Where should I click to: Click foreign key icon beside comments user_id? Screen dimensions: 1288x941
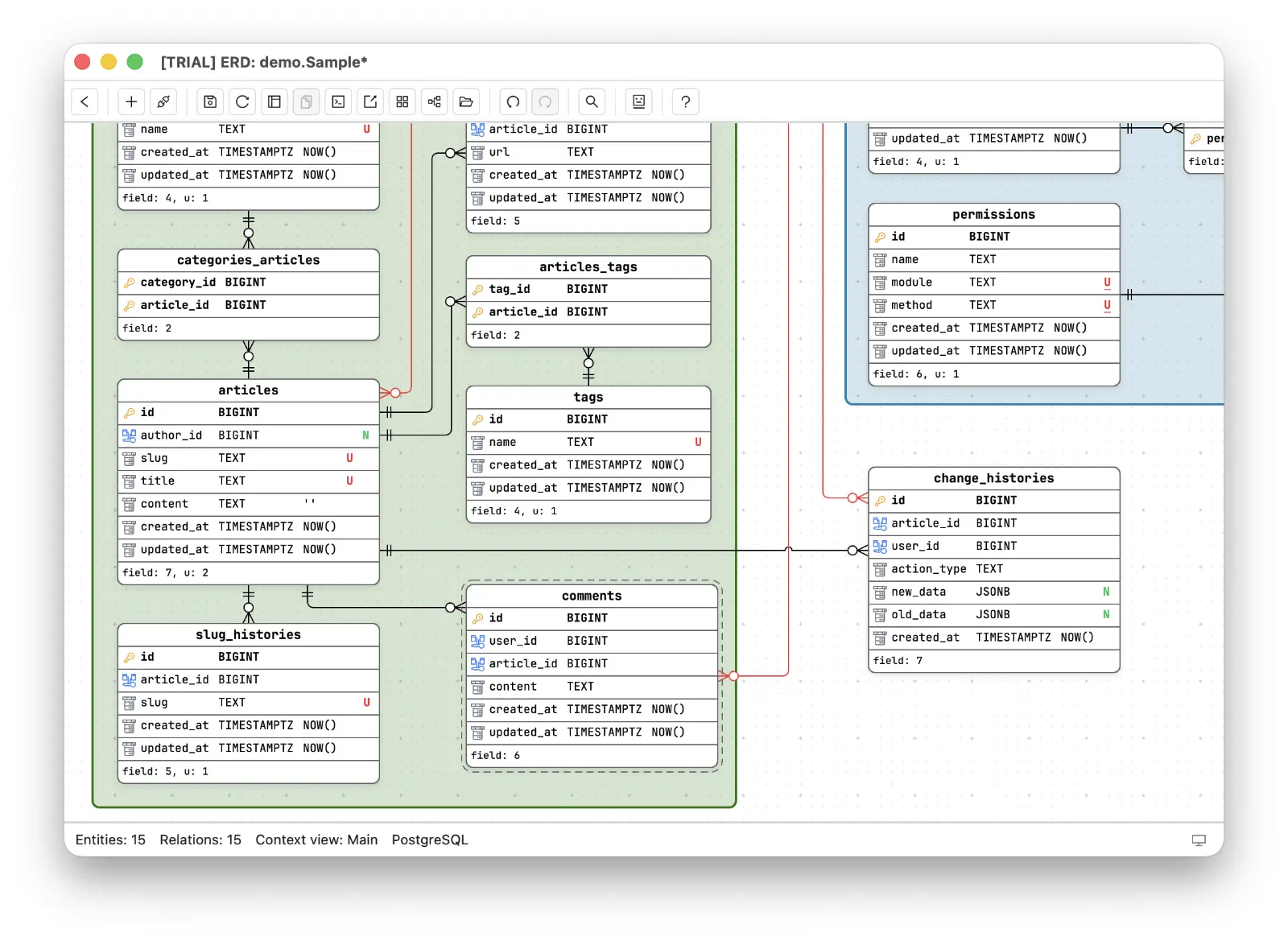click(477, 642)
